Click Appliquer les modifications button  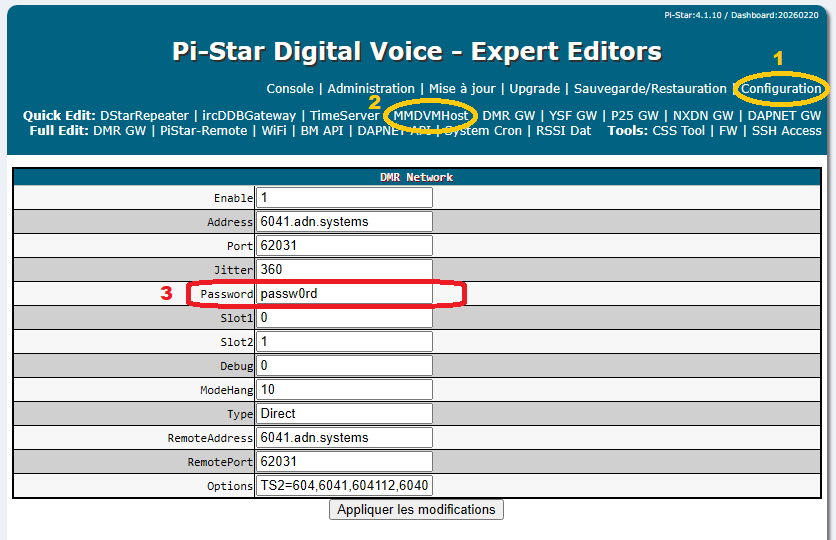click(416, 510)
